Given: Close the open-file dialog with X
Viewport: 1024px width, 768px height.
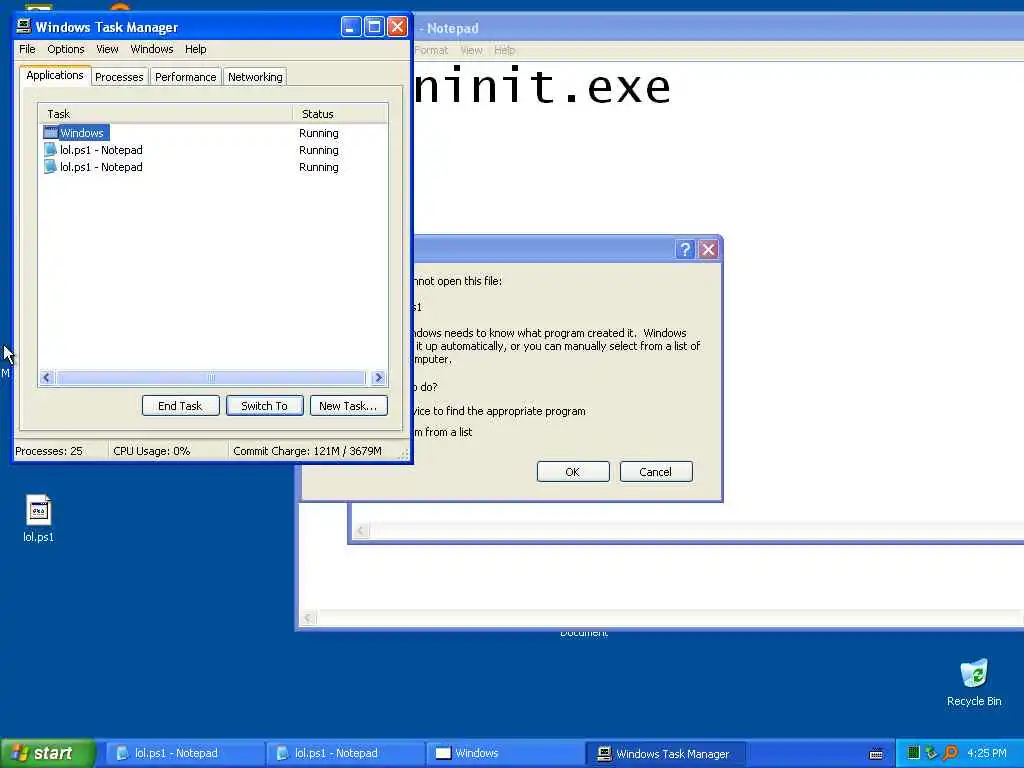Looking at the screenshot, I should [x=709, y=249].
